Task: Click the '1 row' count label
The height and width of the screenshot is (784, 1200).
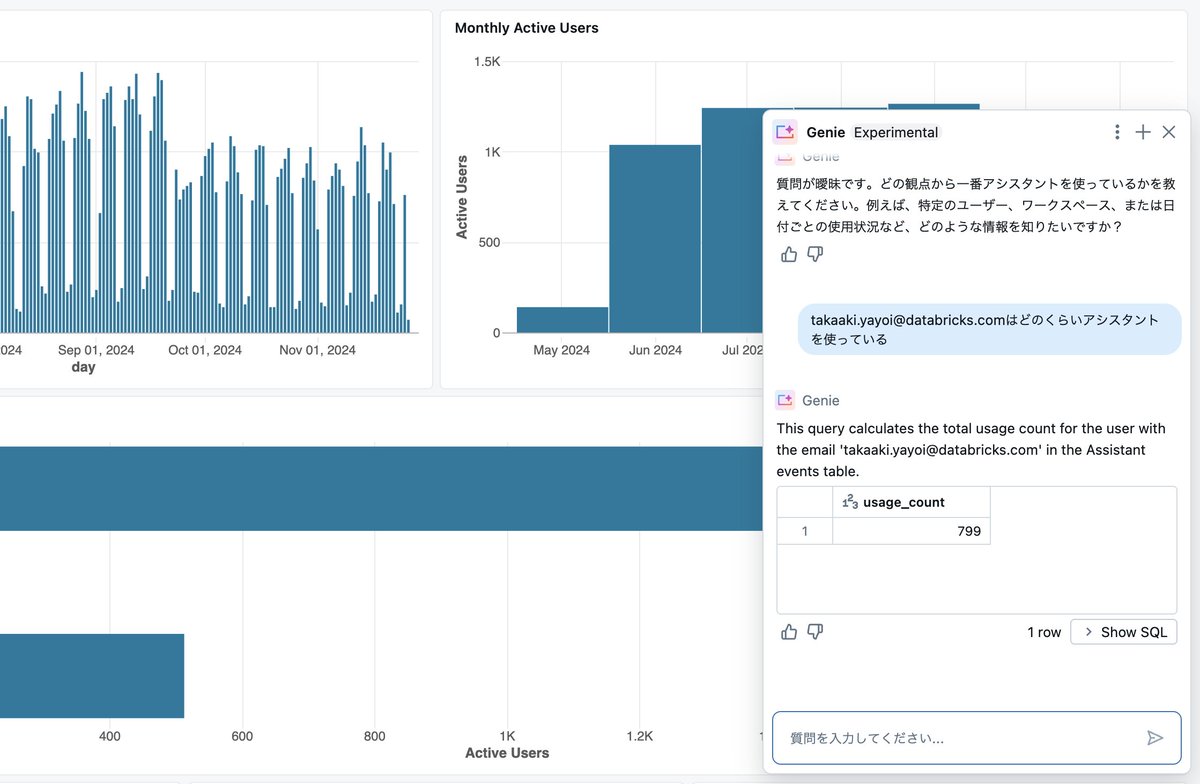Action: (1044, 632)
